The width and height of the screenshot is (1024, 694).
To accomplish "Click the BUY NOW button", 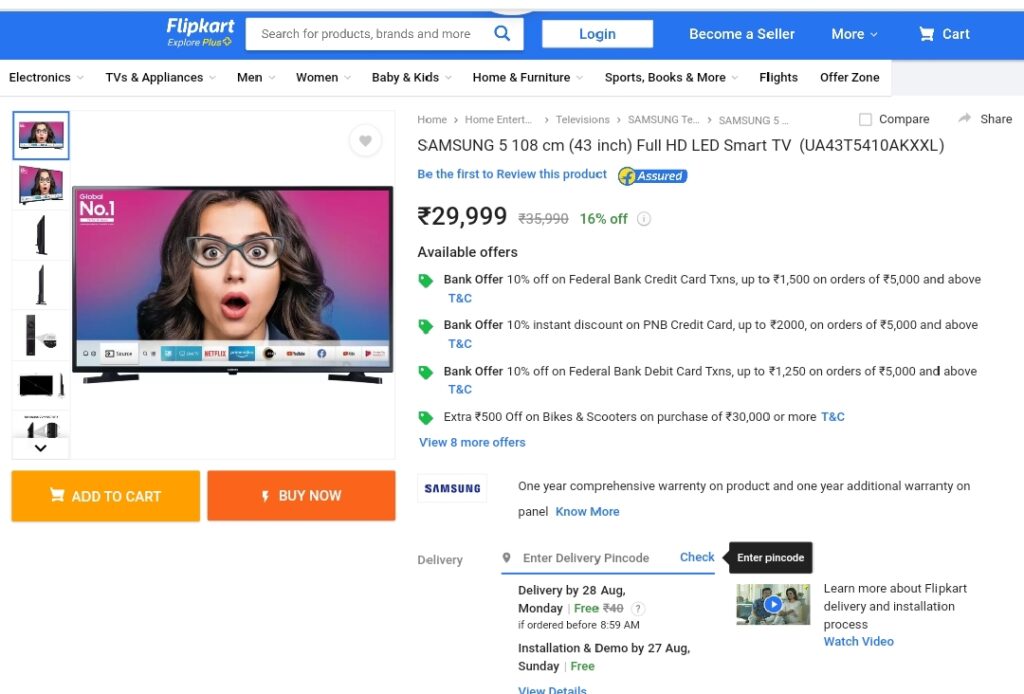I will [301, 496].
